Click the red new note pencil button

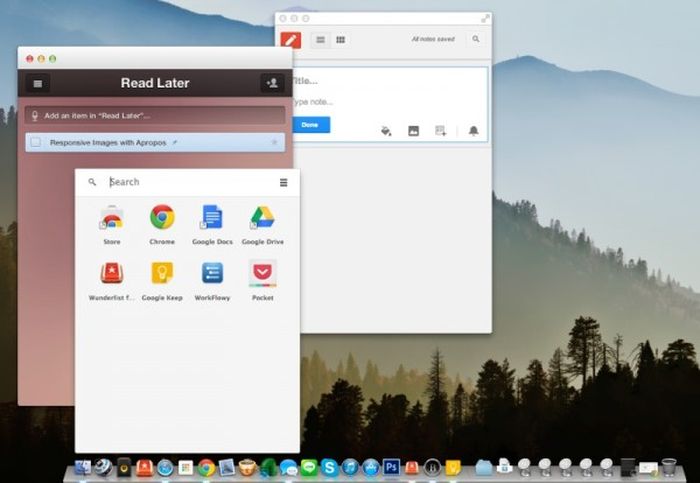click(291, 40)
